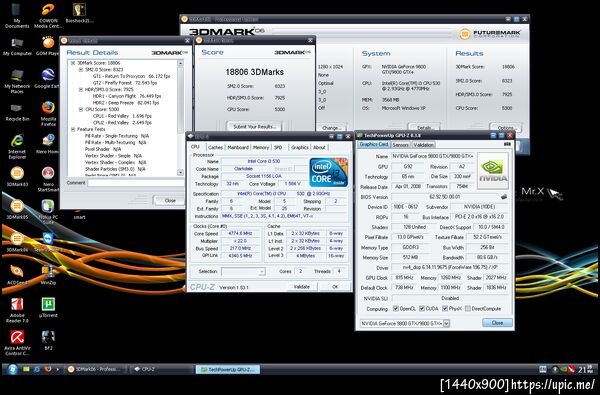Open the Recycle Bin

(x=17, y=112)
